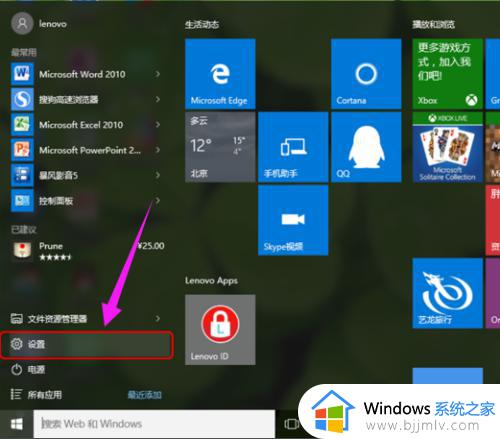This screenshot has width=500, height=439.
Task: Select 文件资源管理器 menu entry text
Action: [x=57, y=319]
